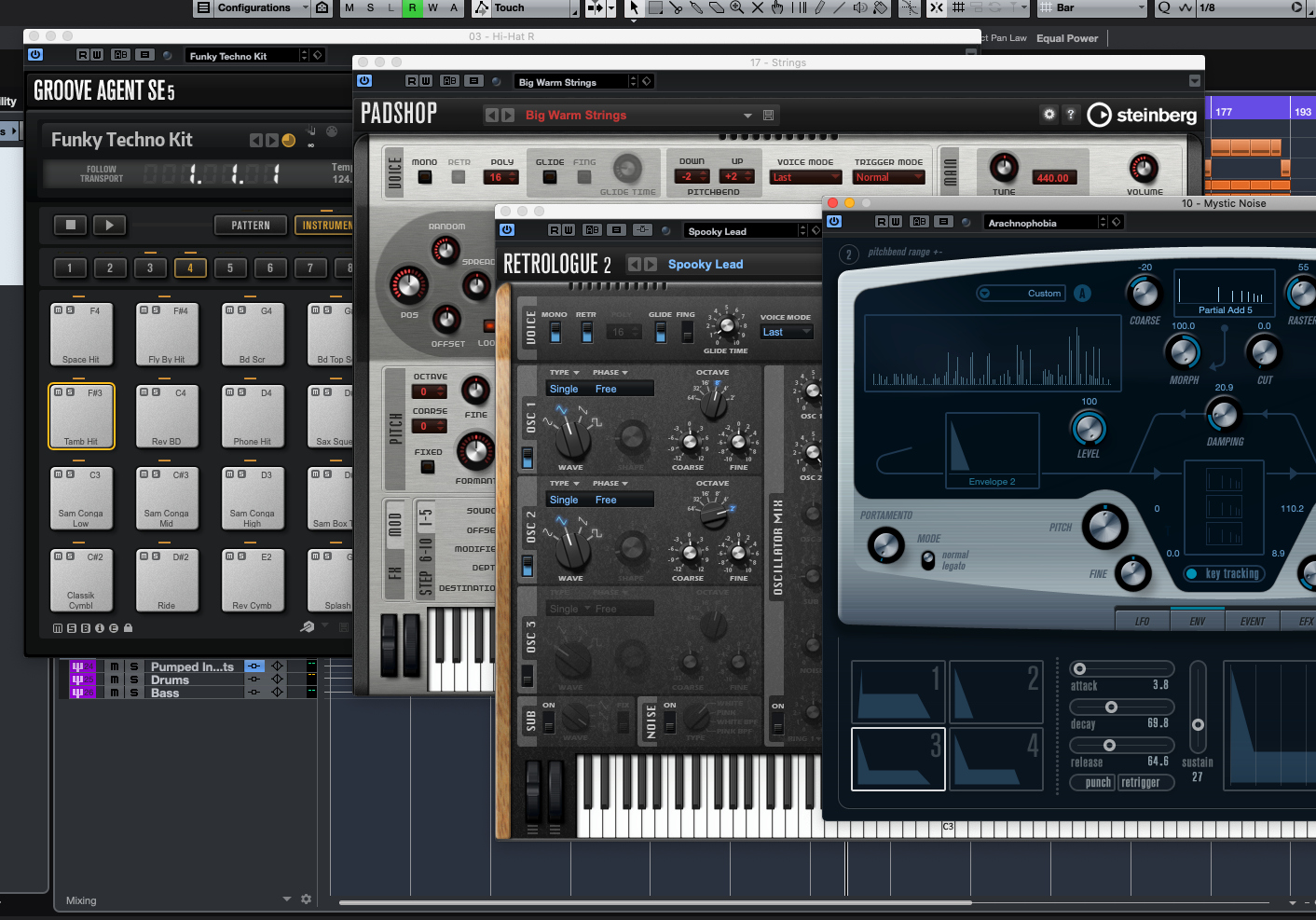Viewport: 1316px width, 920px height.
Task: Click the Steinberg logo in PadShop
Action: tap(1142, 115)
